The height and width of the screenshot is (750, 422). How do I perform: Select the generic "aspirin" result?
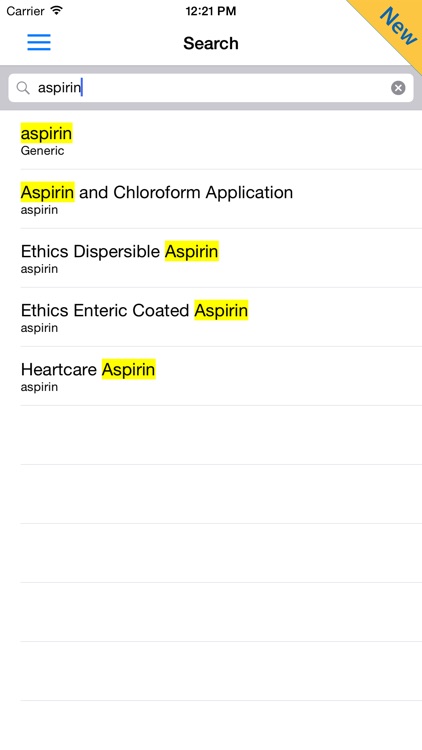211,140
